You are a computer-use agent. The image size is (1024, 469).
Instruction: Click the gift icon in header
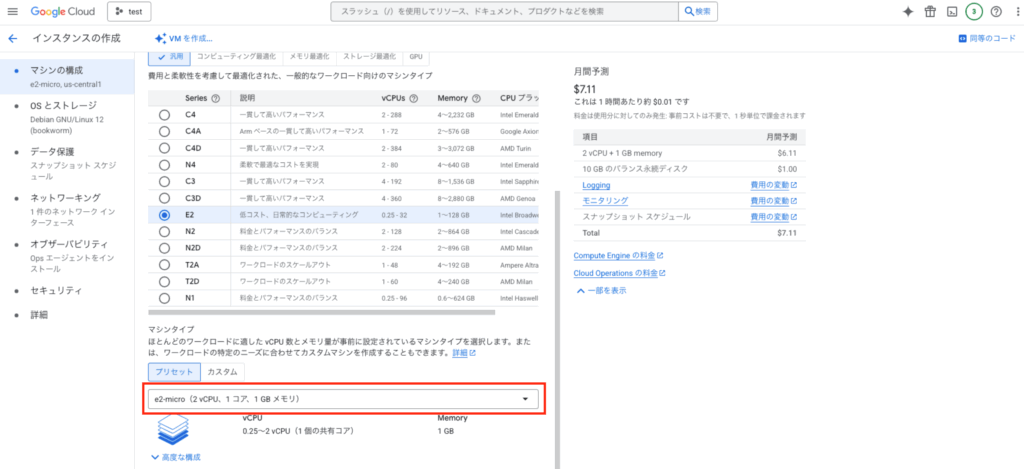[930, 12]
